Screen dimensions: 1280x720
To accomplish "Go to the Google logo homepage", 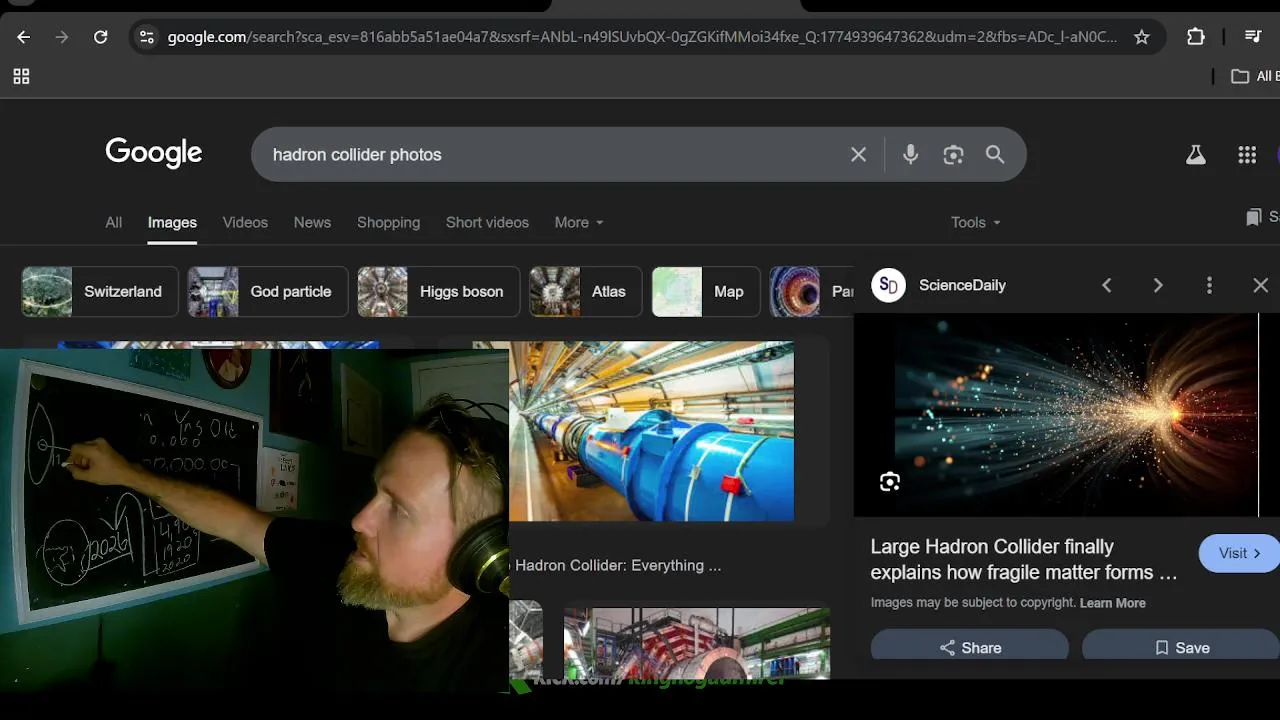I will pyautogui.click(x=154, y=153).
